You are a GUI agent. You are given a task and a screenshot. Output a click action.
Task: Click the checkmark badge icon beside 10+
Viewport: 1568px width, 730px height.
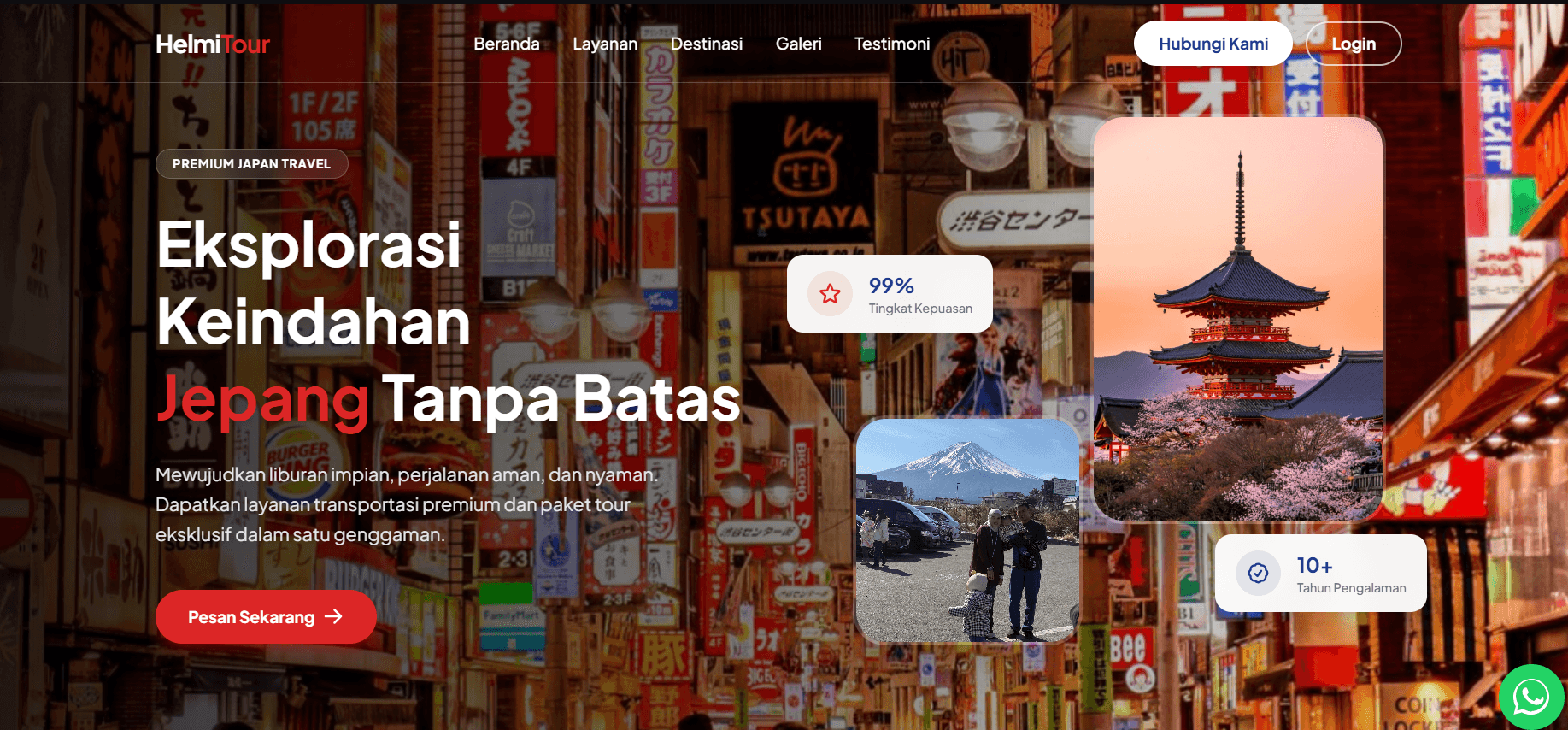[1258, 573]
